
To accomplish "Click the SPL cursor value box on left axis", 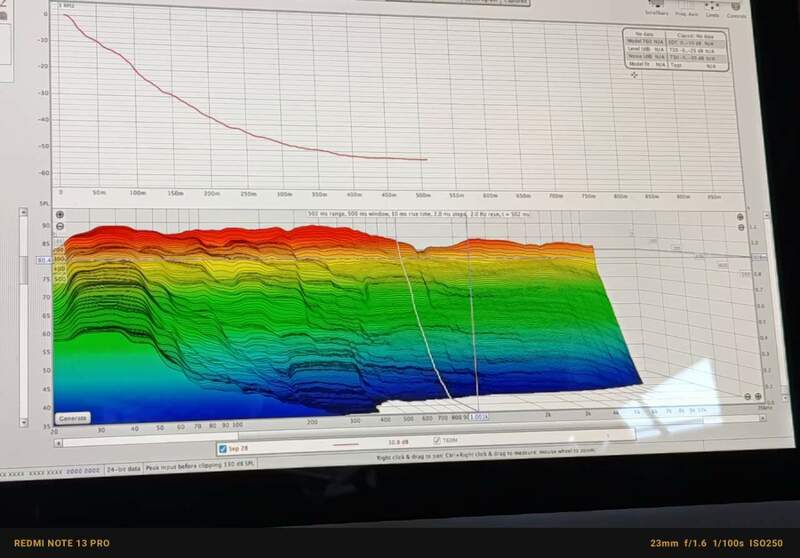I will (44, 260).
